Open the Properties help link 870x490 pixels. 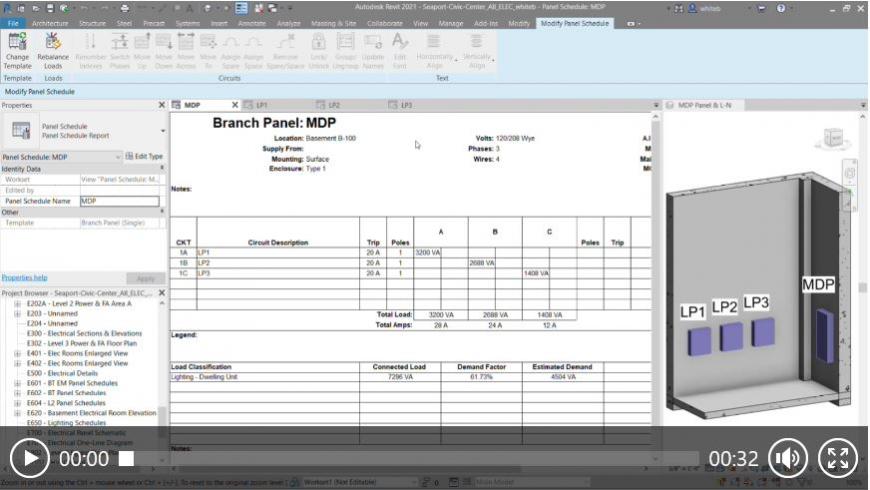click(x=24, y=277)
